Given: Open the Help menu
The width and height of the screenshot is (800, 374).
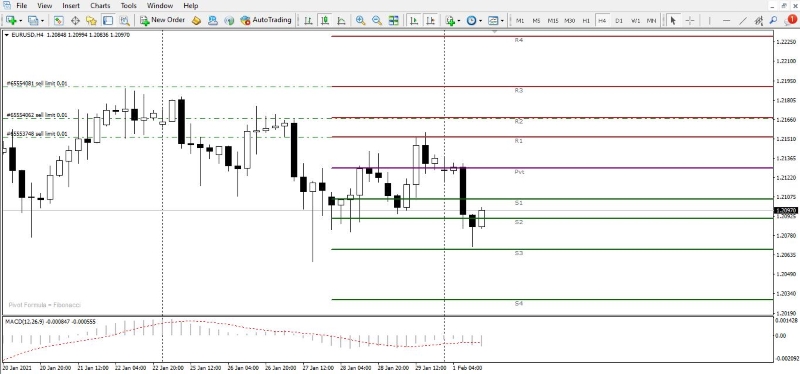Looking at the screenshot, I should 190,6.
